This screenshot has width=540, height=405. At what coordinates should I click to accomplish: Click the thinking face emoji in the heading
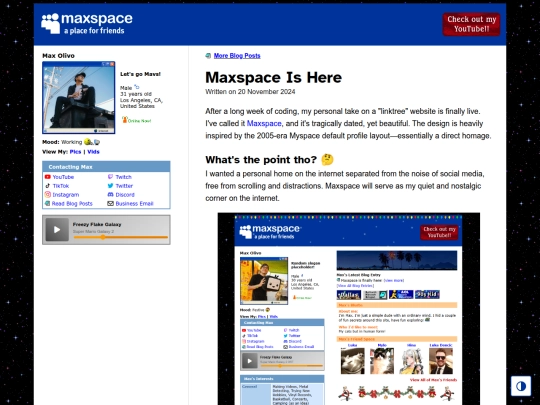(327, 159)
